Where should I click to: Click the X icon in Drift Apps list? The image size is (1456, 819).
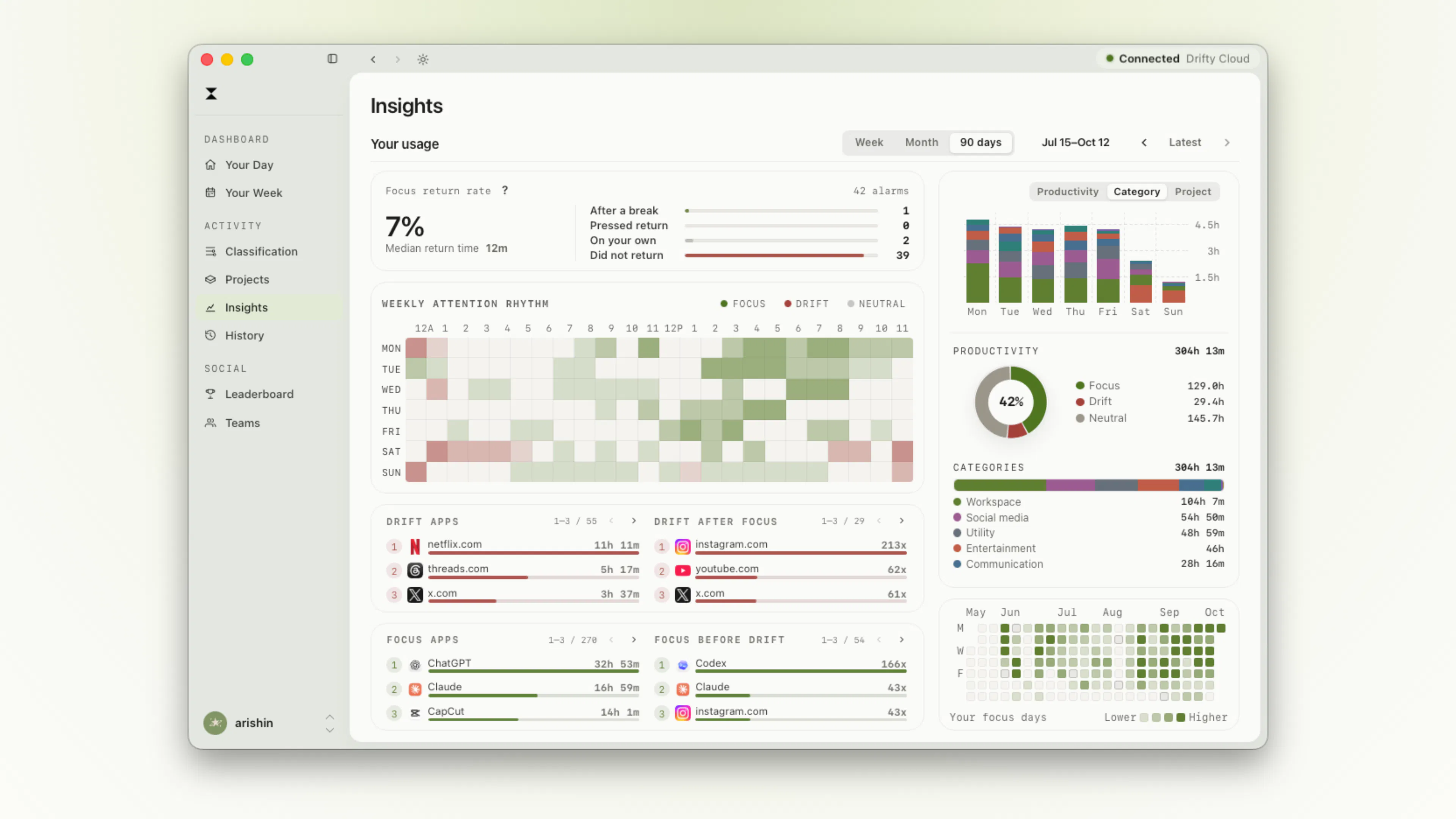click(415, 595)
